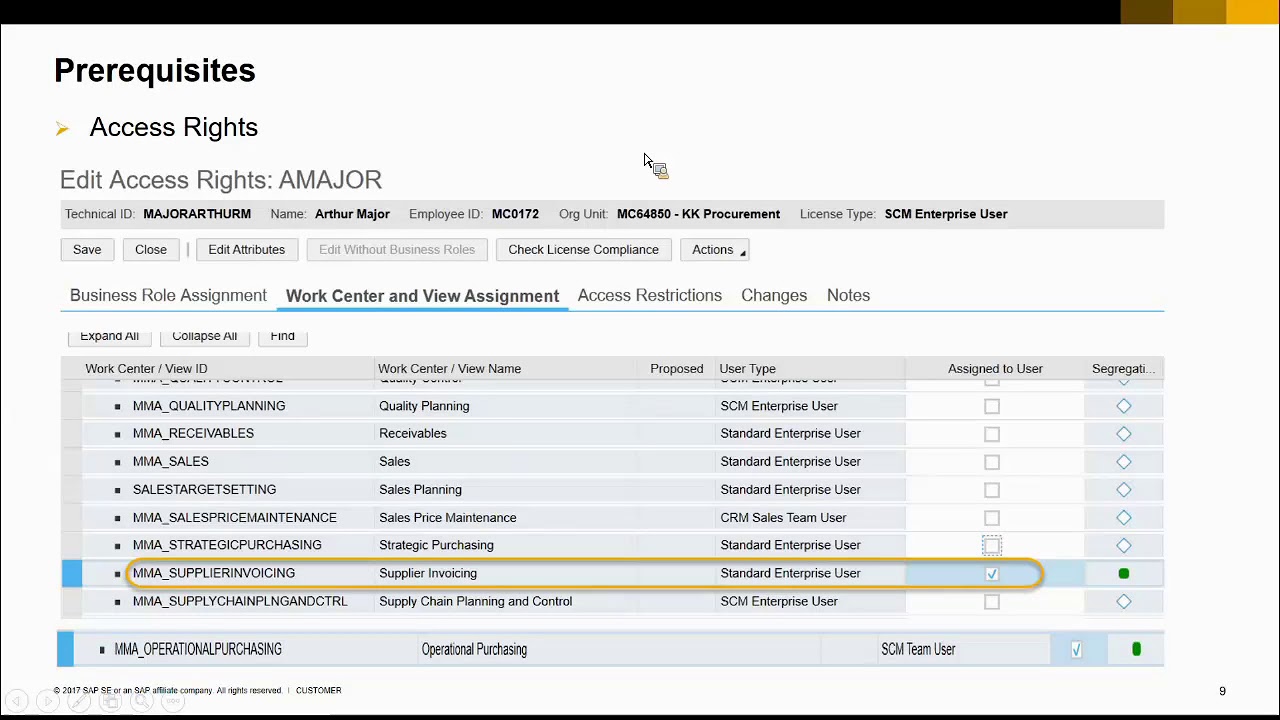Open the Notes tab

tap(848, 296)
